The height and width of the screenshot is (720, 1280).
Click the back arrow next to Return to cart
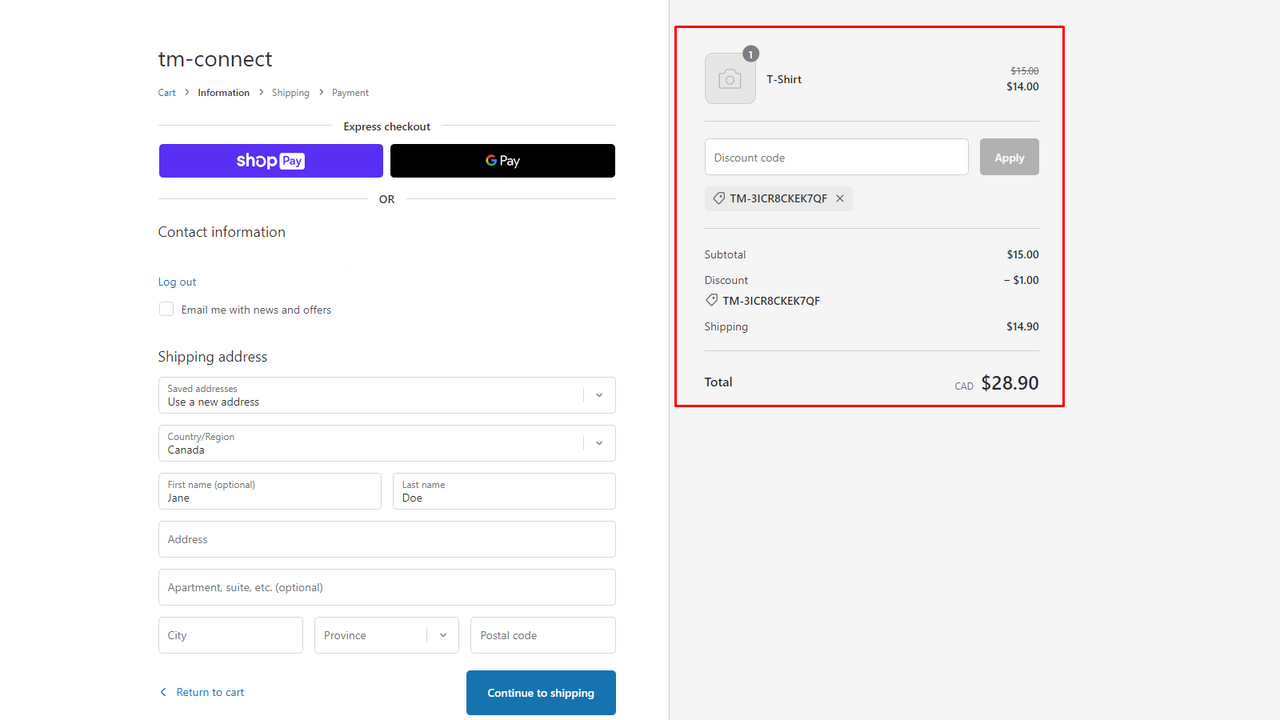coord(164,692)
